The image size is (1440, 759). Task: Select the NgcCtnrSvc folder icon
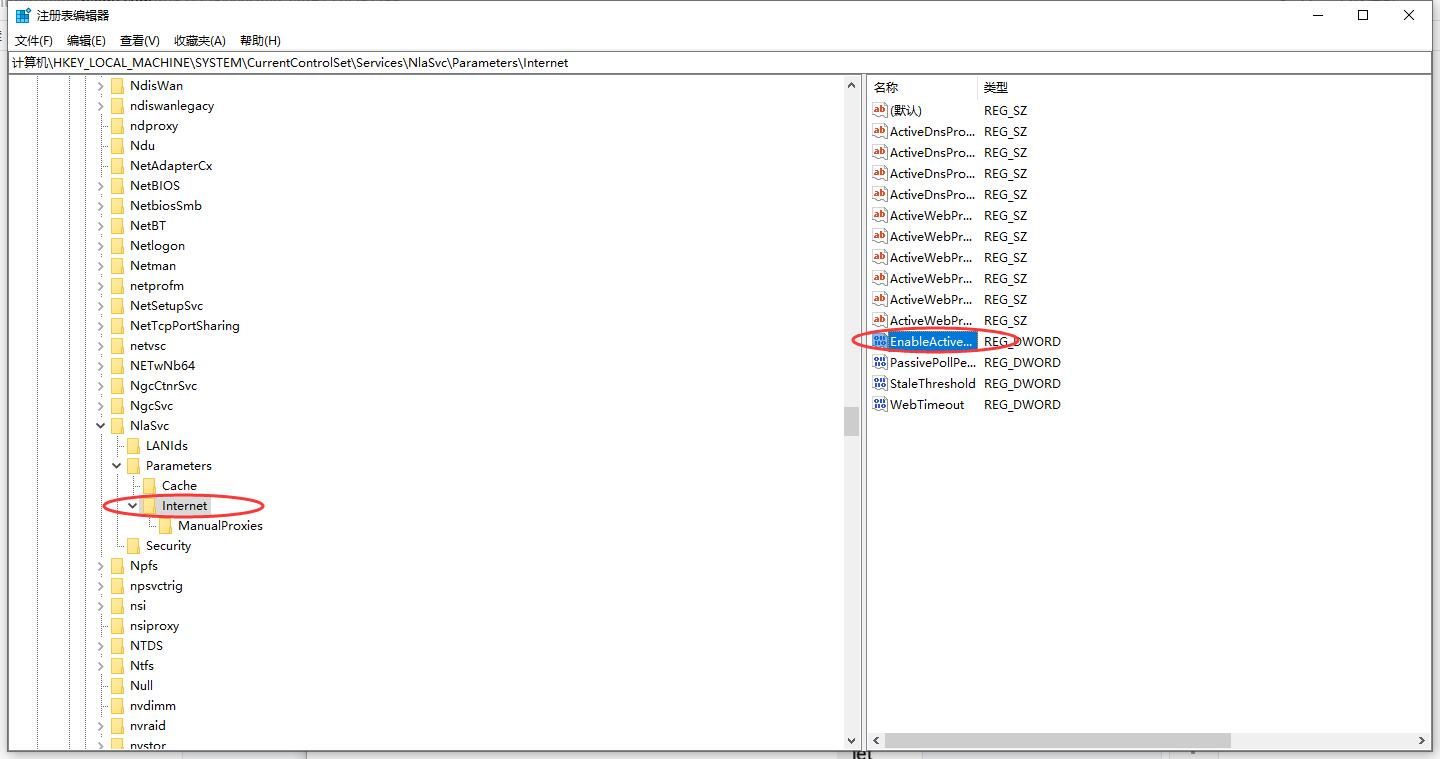point(118,386)
